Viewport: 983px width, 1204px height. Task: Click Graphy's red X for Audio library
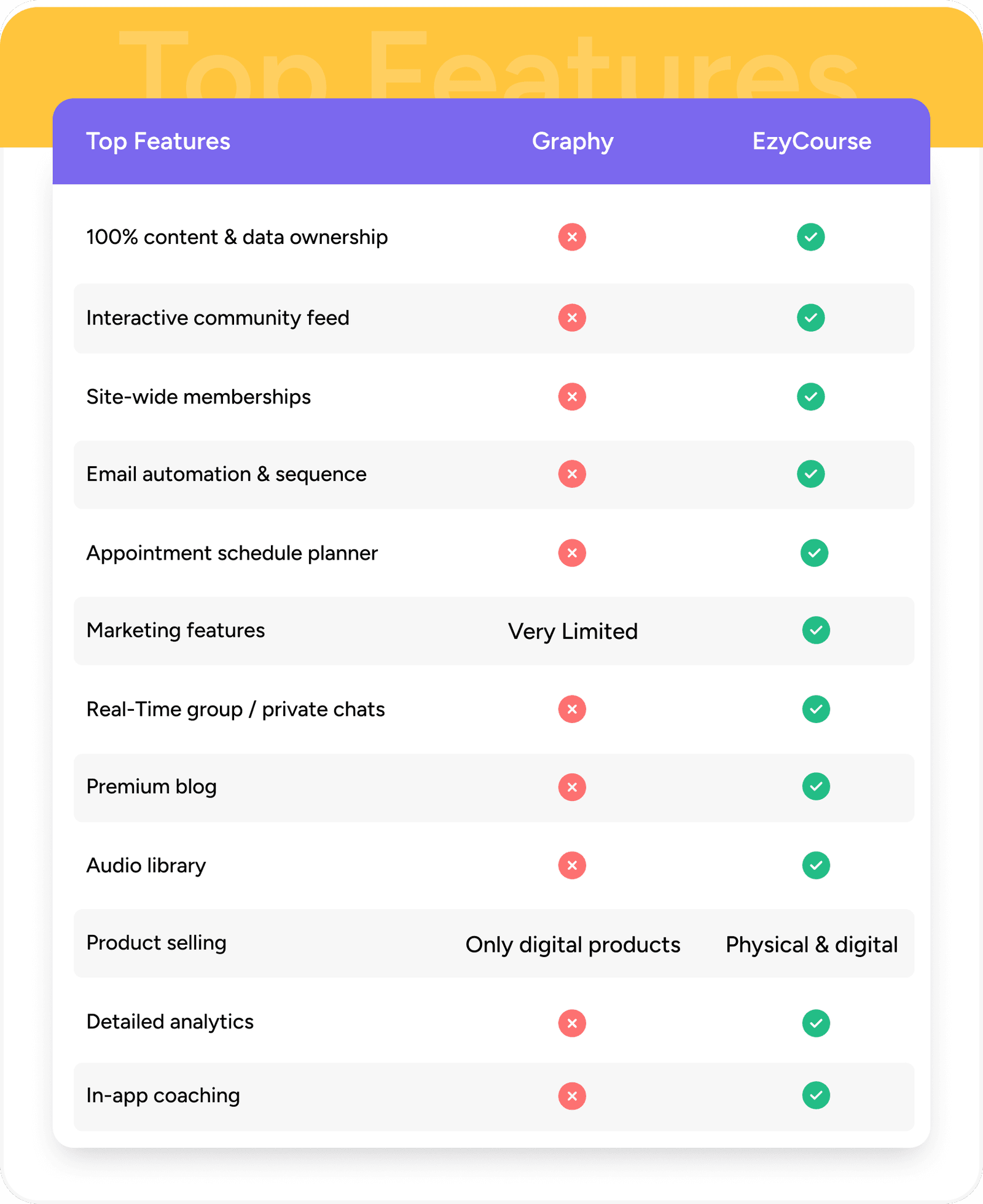pyautogui.click(x=572, y=866)
